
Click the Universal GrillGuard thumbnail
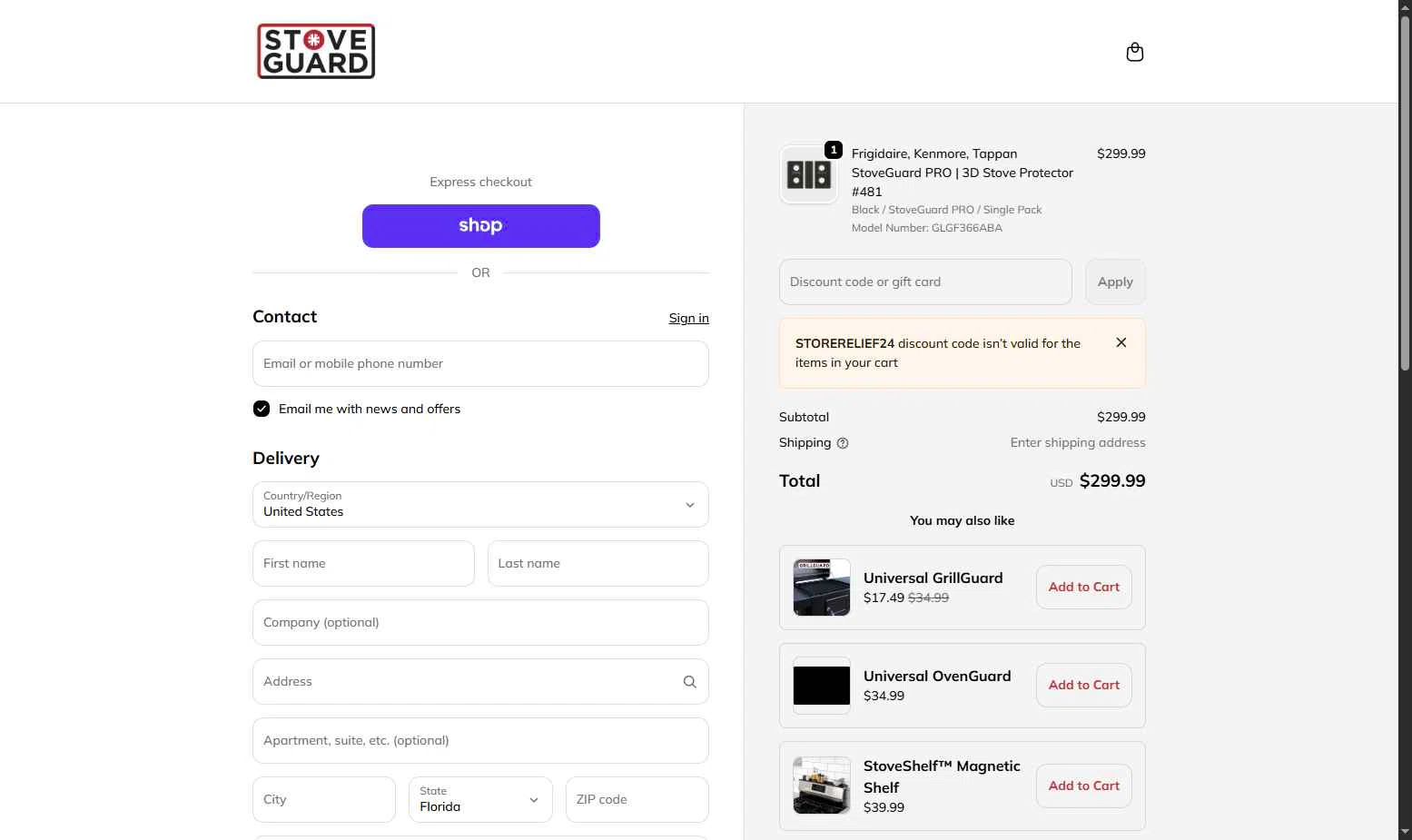pyautogui.click(x=822, y=588)
